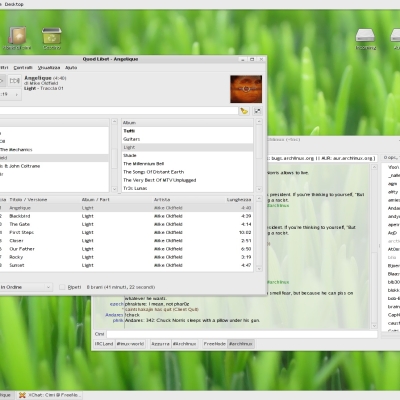400x400 pixels.
Task: Click the search options icon beside the broom
Action: [257, 111]
